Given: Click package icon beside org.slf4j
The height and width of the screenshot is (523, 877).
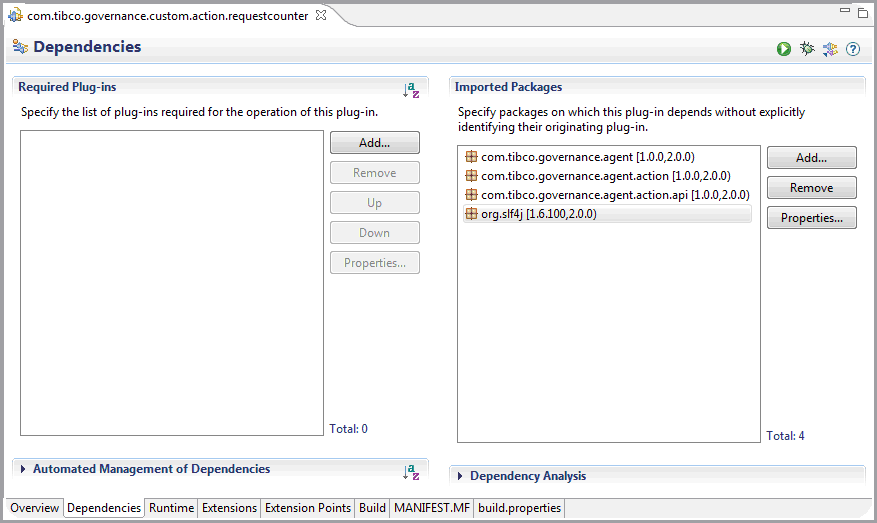Looking at the screenshot, I should pyautogui.click(x=471, y=214).
